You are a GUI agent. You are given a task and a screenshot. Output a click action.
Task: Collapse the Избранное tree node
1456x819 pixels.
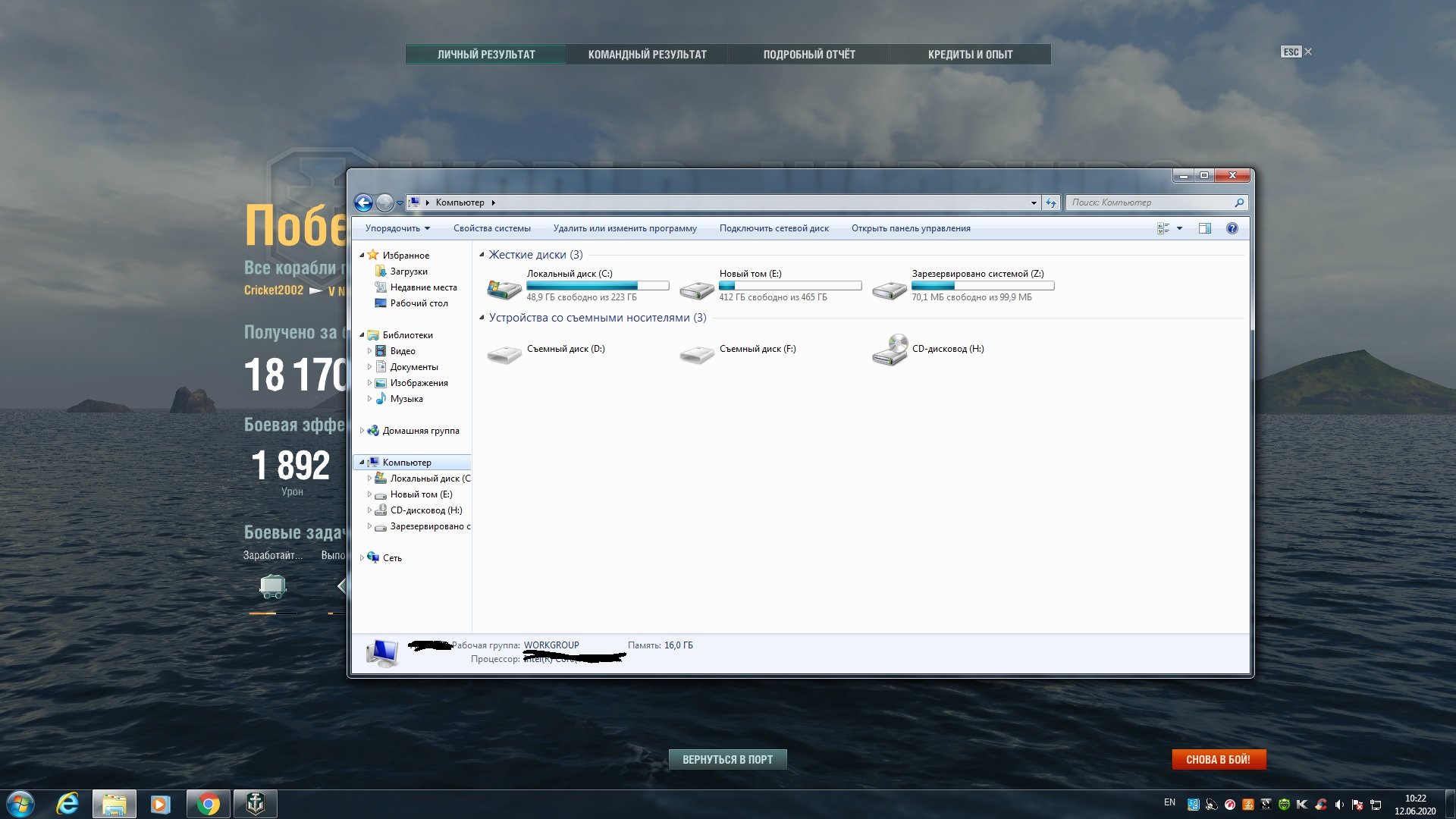[x=362, y=256]
